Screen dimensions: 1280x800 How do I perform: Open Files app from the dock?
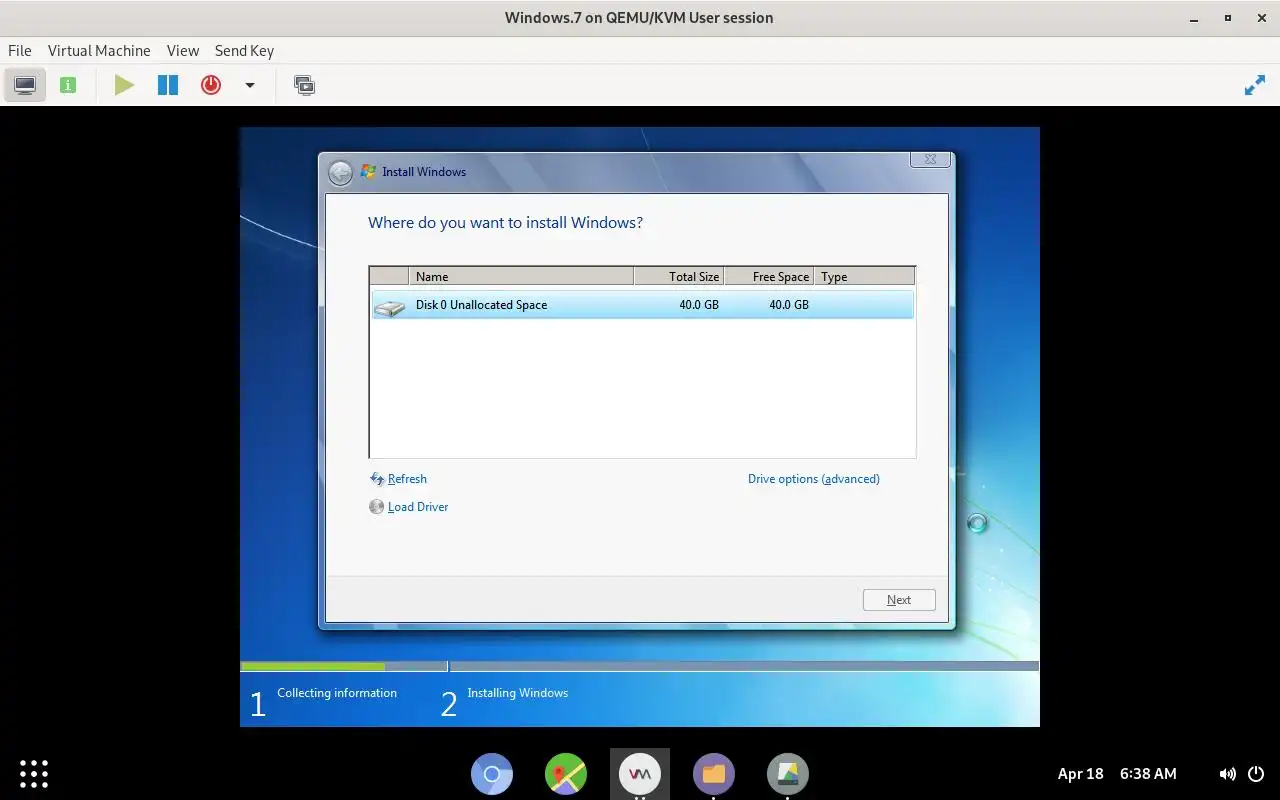(x=714, y=773)
